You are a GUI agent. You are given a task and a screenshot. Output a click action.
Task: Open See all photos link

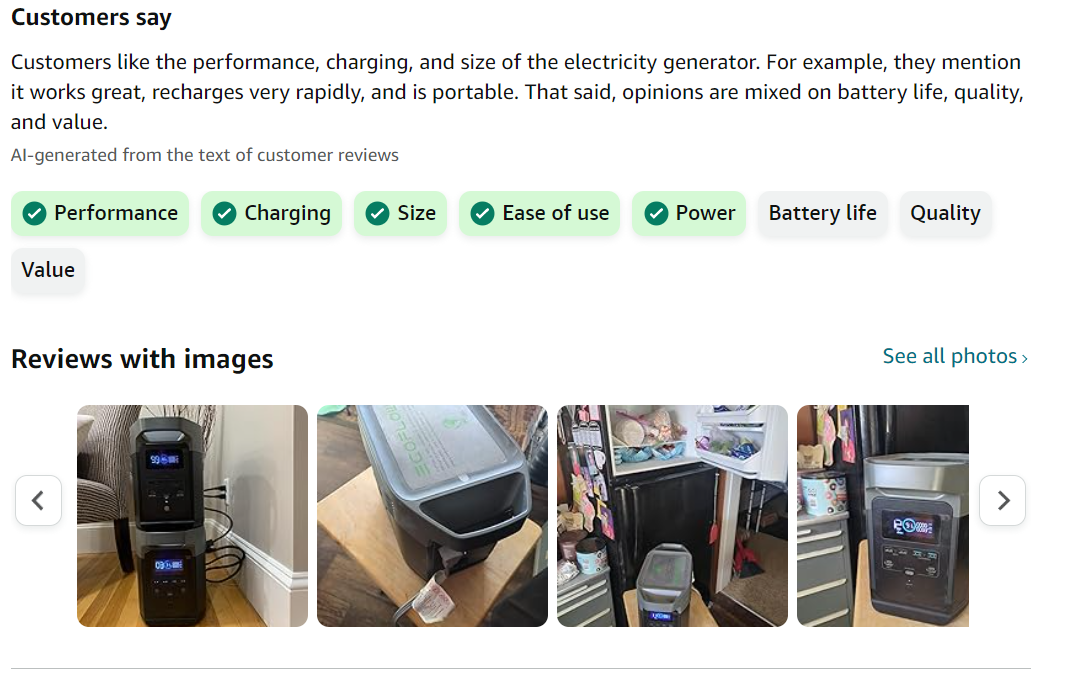[955, 356]
